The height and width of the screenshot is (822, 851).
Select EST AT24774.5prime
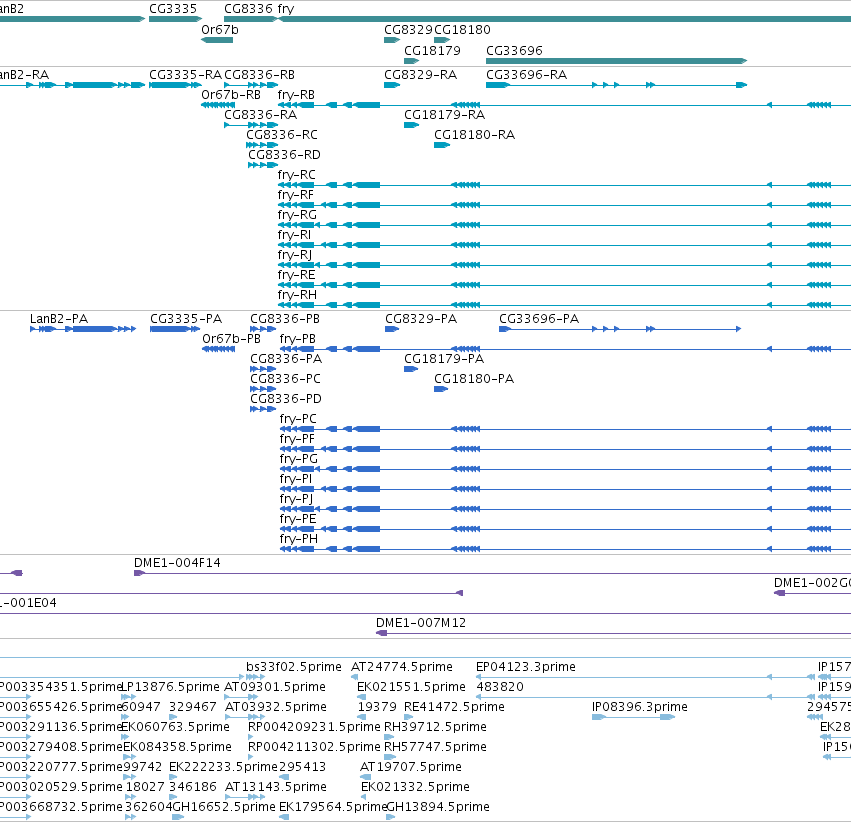pyautogui.click(x=402, y=667)
